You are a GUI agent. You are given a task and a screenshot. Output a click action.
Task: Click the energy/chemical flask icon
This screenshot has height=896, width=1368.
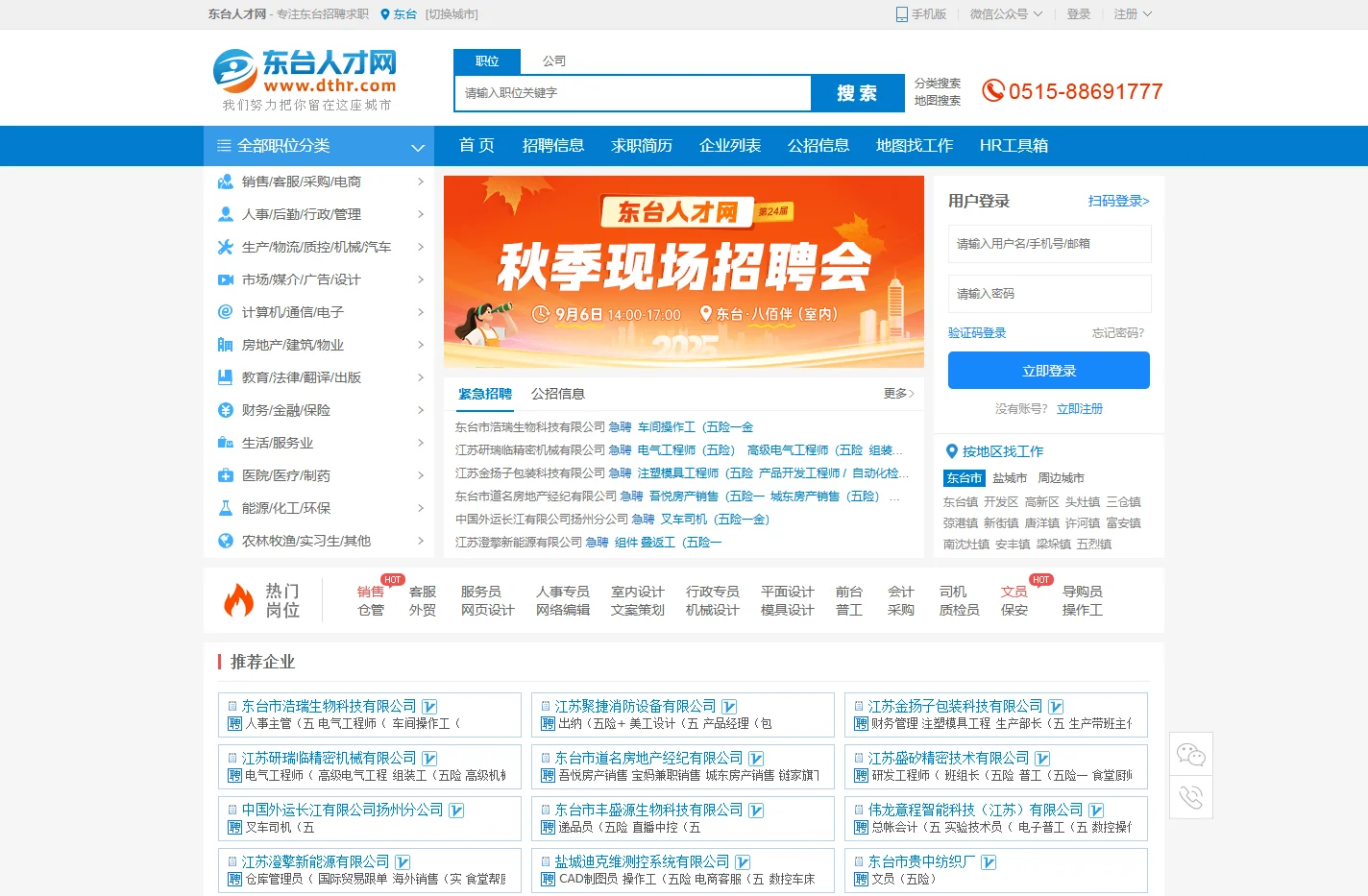tap(226, 508)
